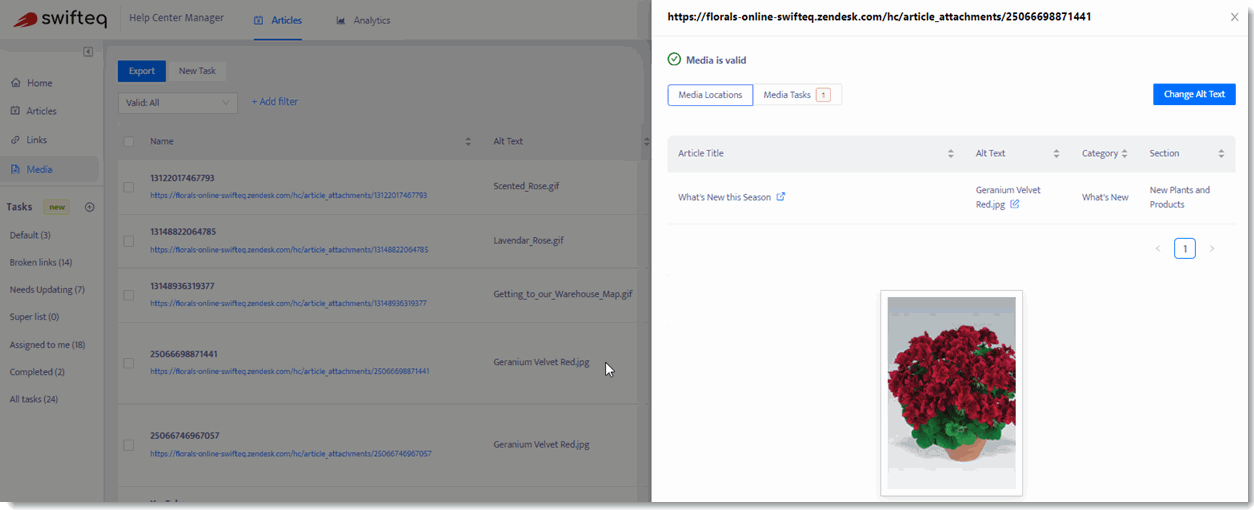Click the green 'Media is valid' check icon
The image size is (1254, 510).
674,60
